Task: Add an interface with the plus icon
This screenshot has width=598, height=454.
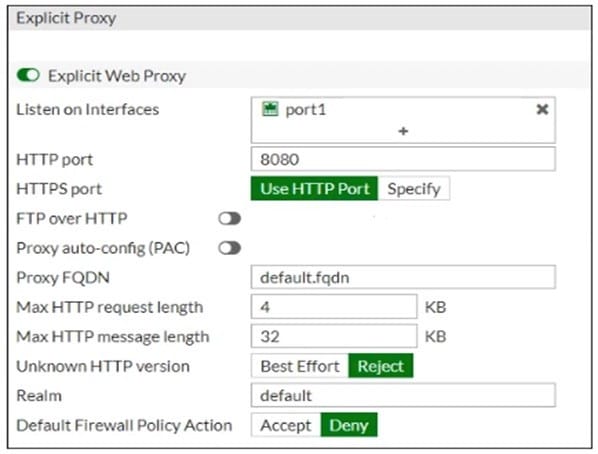Action: tap(403, 131)
